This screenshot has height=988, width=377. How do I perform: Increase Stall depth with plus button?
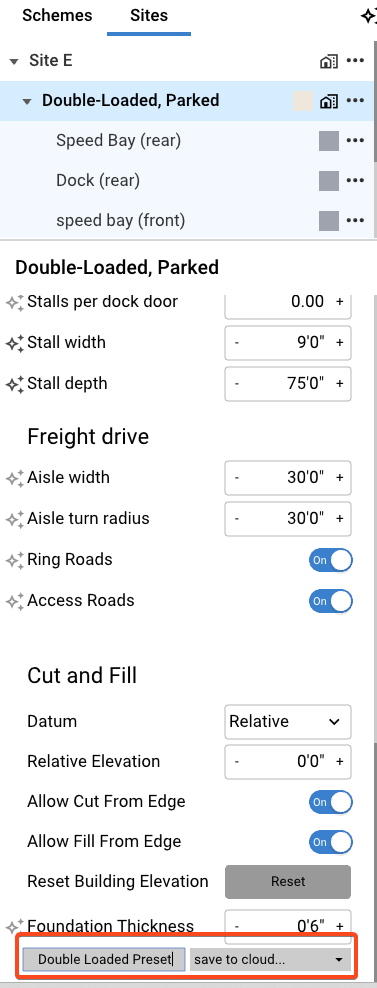pos(340,384)
